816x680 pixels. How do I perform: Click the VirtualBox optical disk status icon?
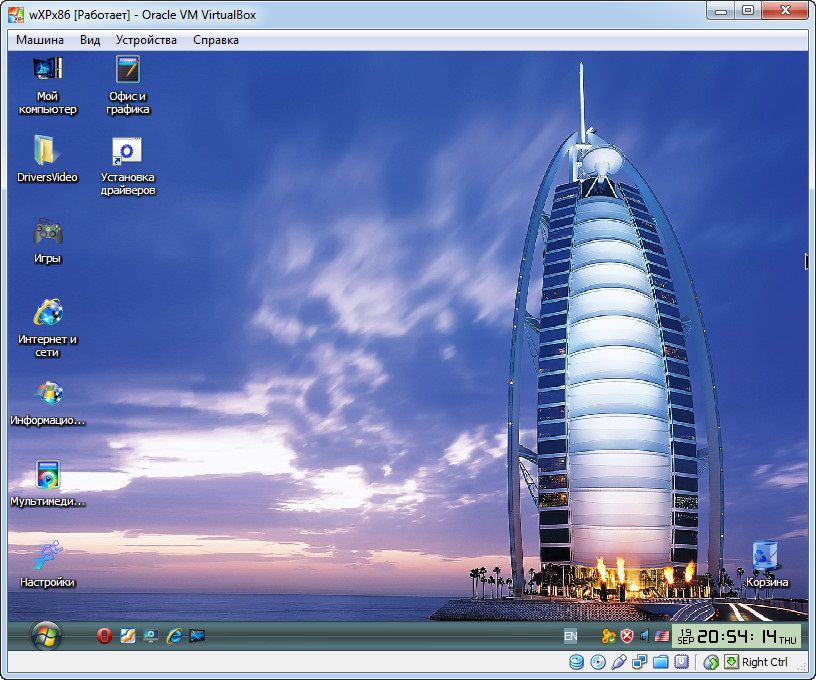[598, 662]
